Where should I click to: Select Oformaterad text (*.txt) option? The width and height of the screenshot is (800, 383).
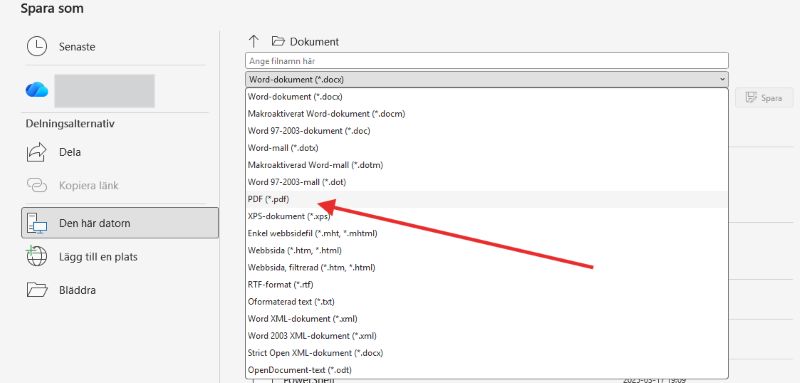tap(487, 301)
